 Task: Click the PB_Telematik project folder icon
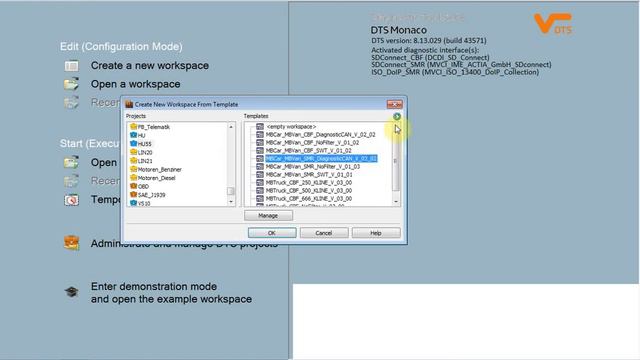[x=133, y=127]
